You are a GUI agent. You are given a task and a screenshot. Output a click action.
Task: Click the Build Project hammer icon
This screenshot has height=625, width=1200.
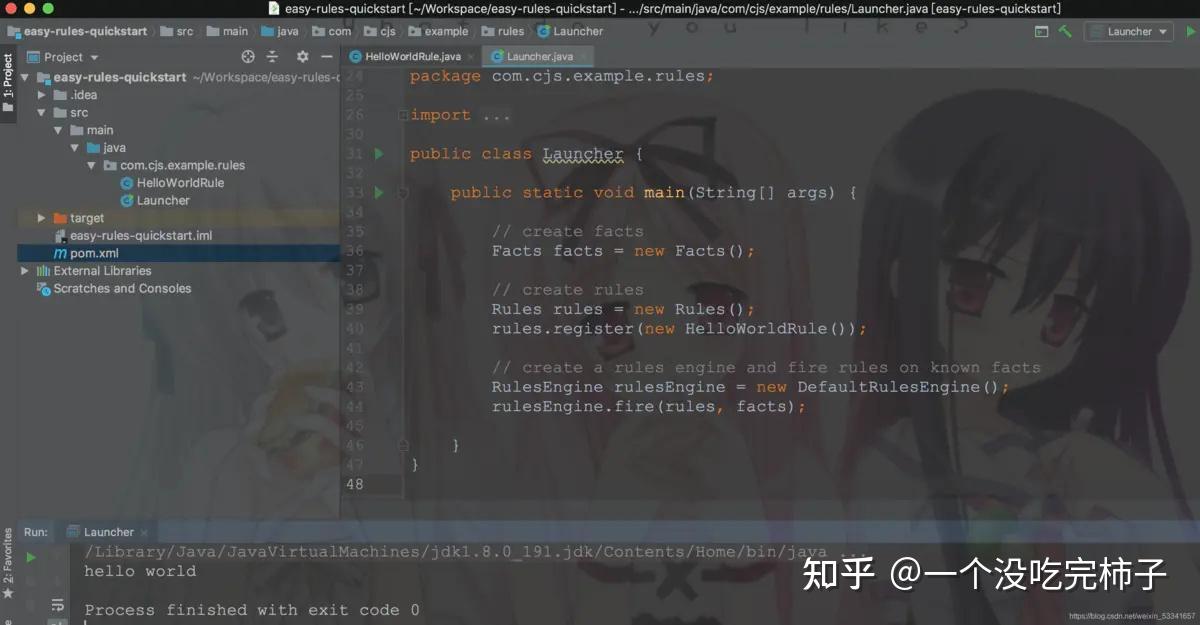point(1064,31)
